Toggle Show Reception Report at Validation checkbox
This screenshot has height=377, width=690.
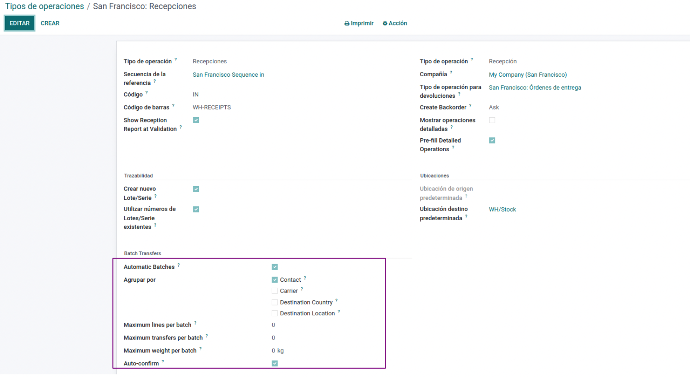[x=196, y=120]
